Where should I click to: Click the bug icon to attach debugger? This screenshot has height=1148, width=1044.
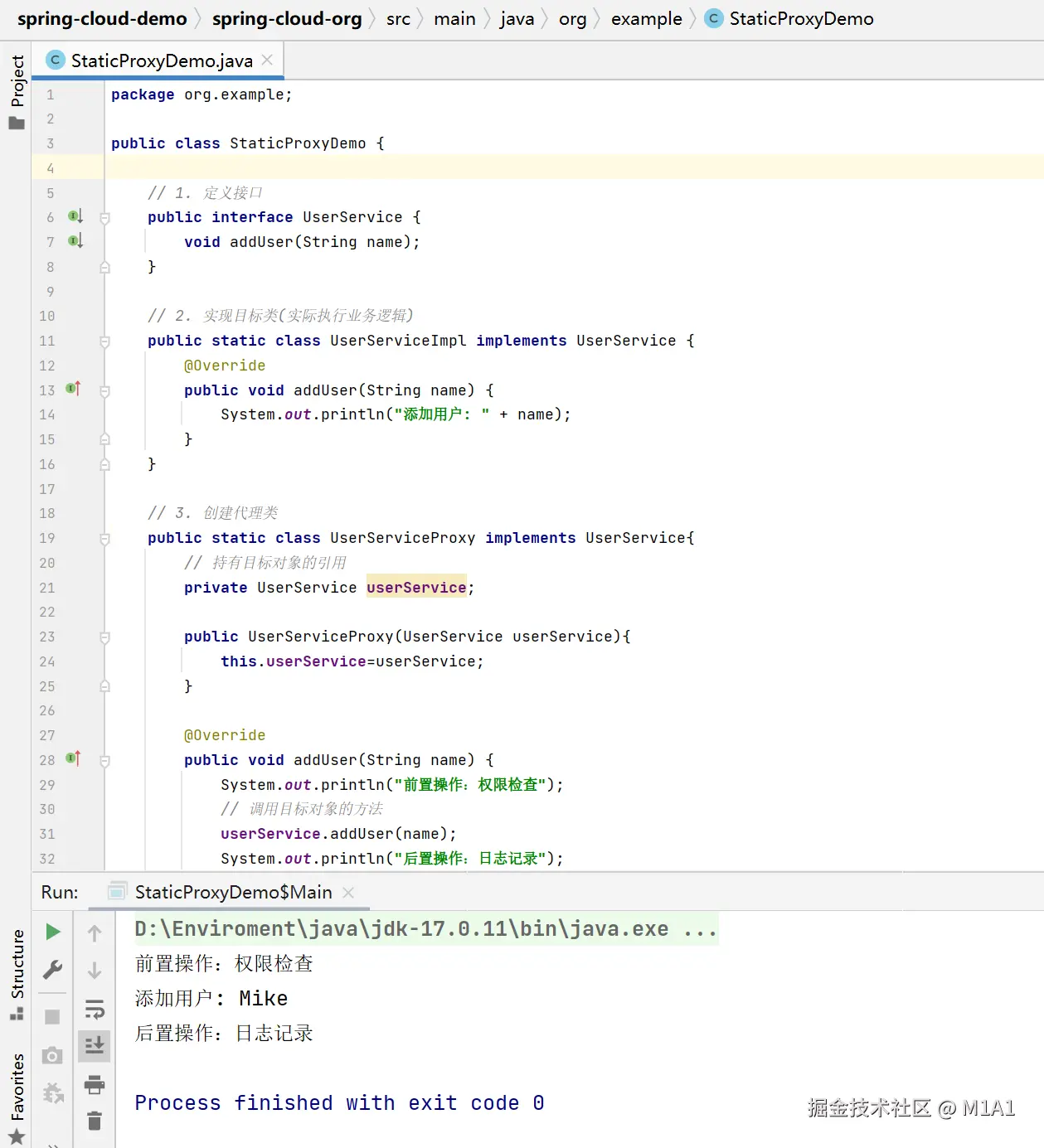tap(52, 1093)
